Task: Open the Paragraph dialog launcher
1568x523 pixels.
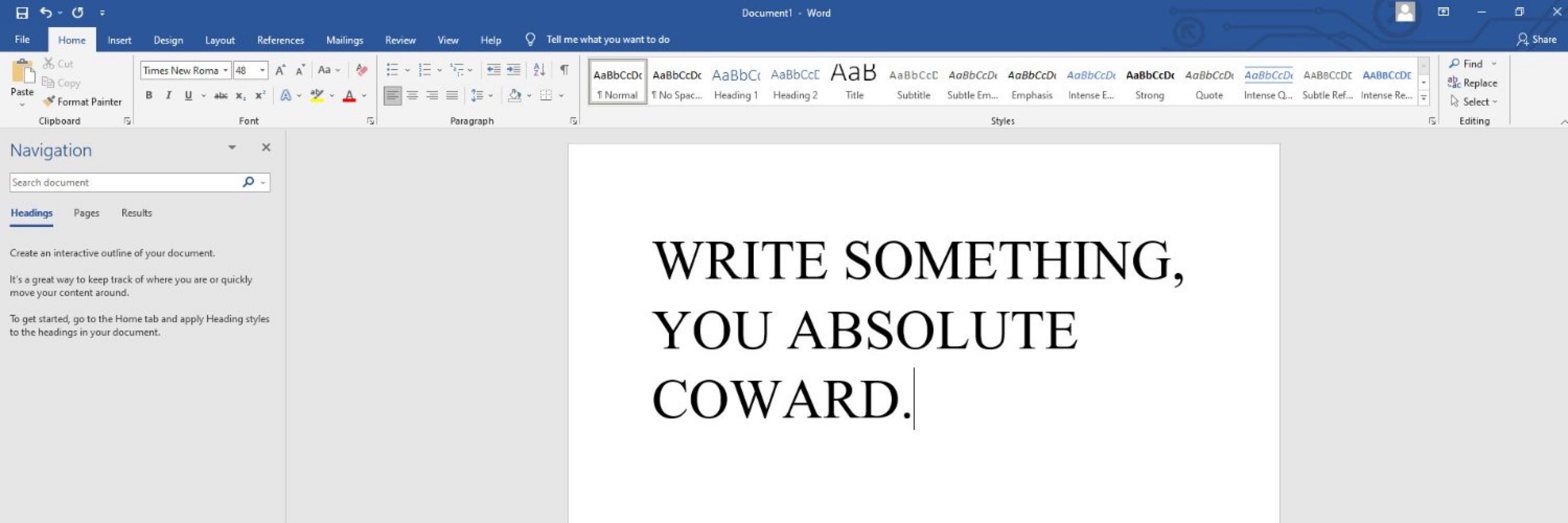Action: click(x=573, y=121)
